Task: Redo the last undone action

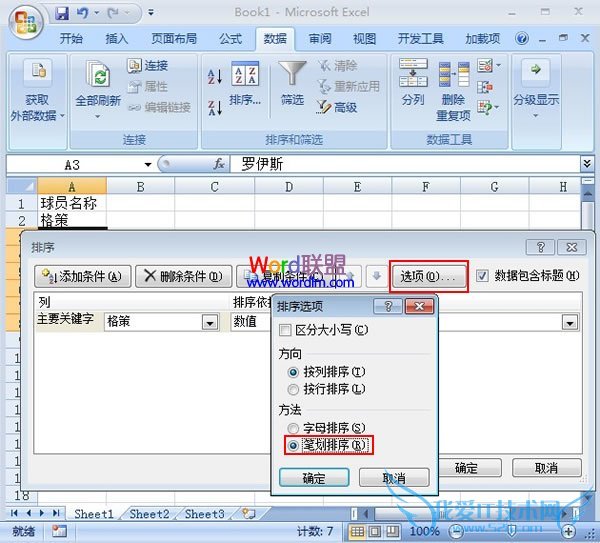Action: click(113, 13)
